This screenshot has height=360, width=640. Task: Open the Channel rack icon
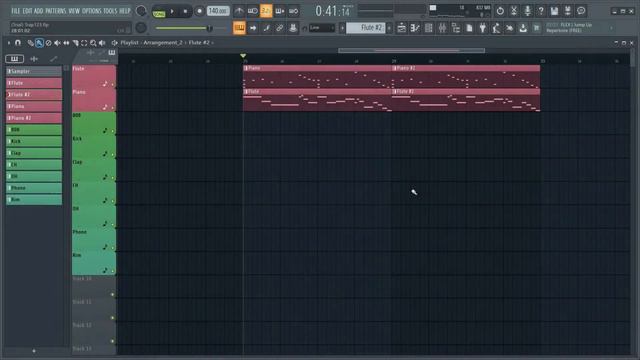429,28
